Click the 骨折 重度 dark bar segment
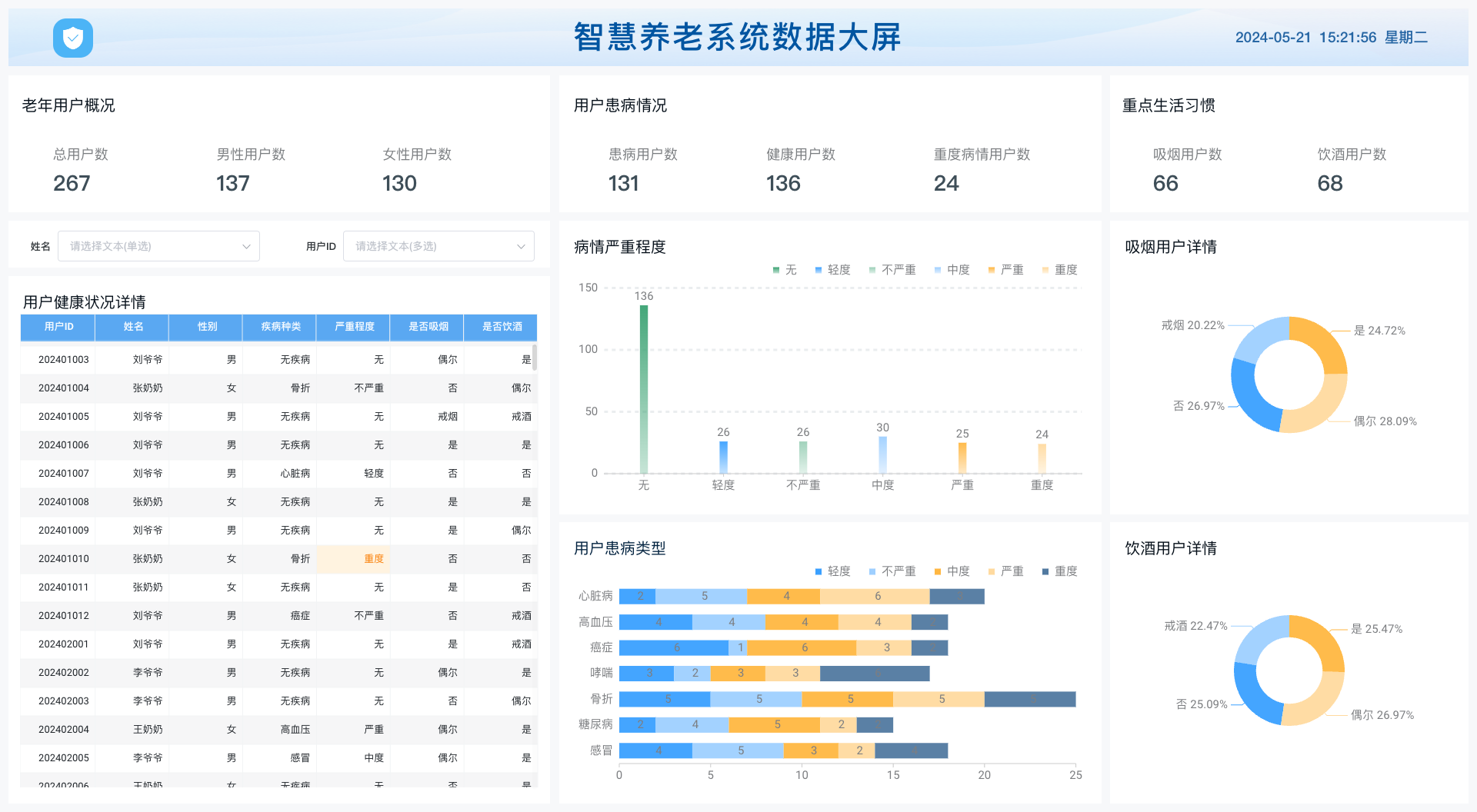The height and width of the screenshot is (812, 1477). coord(1029,699)
